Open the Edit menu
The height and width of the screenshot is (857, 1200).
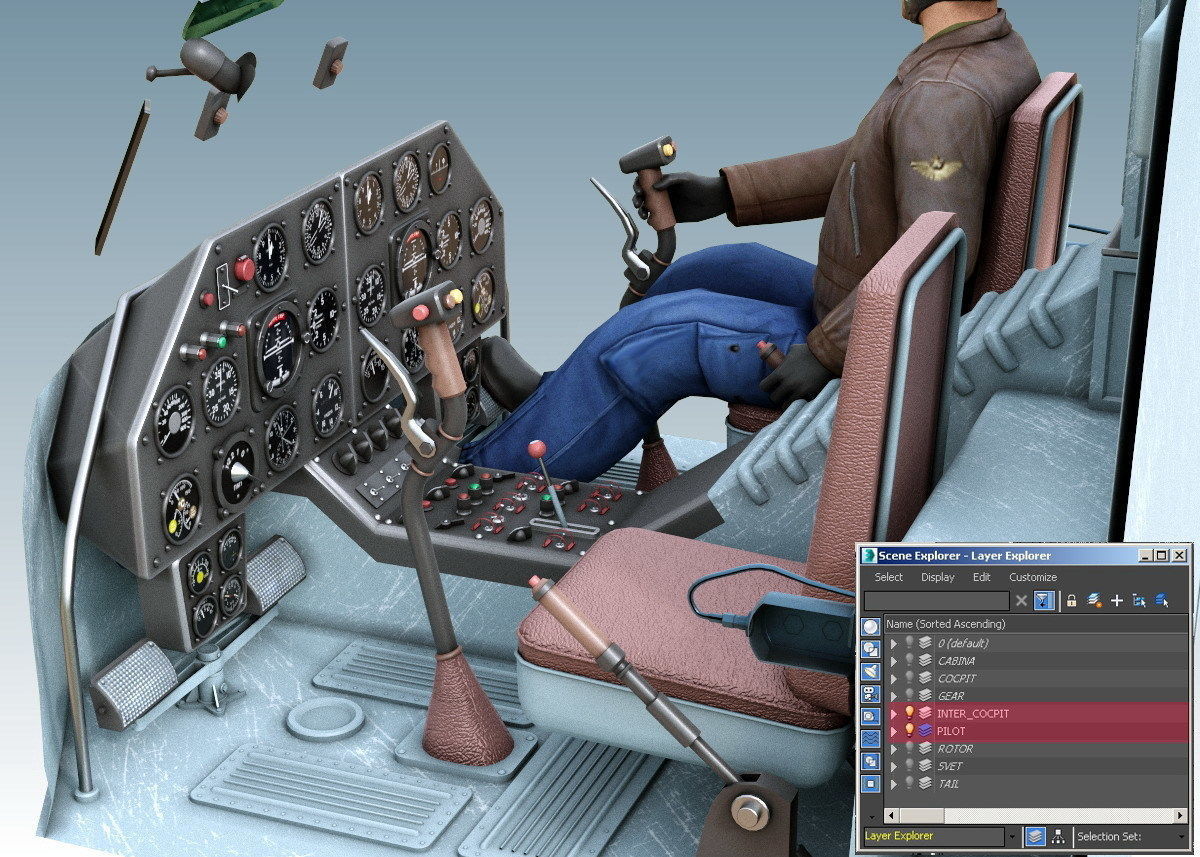[982, 577]
